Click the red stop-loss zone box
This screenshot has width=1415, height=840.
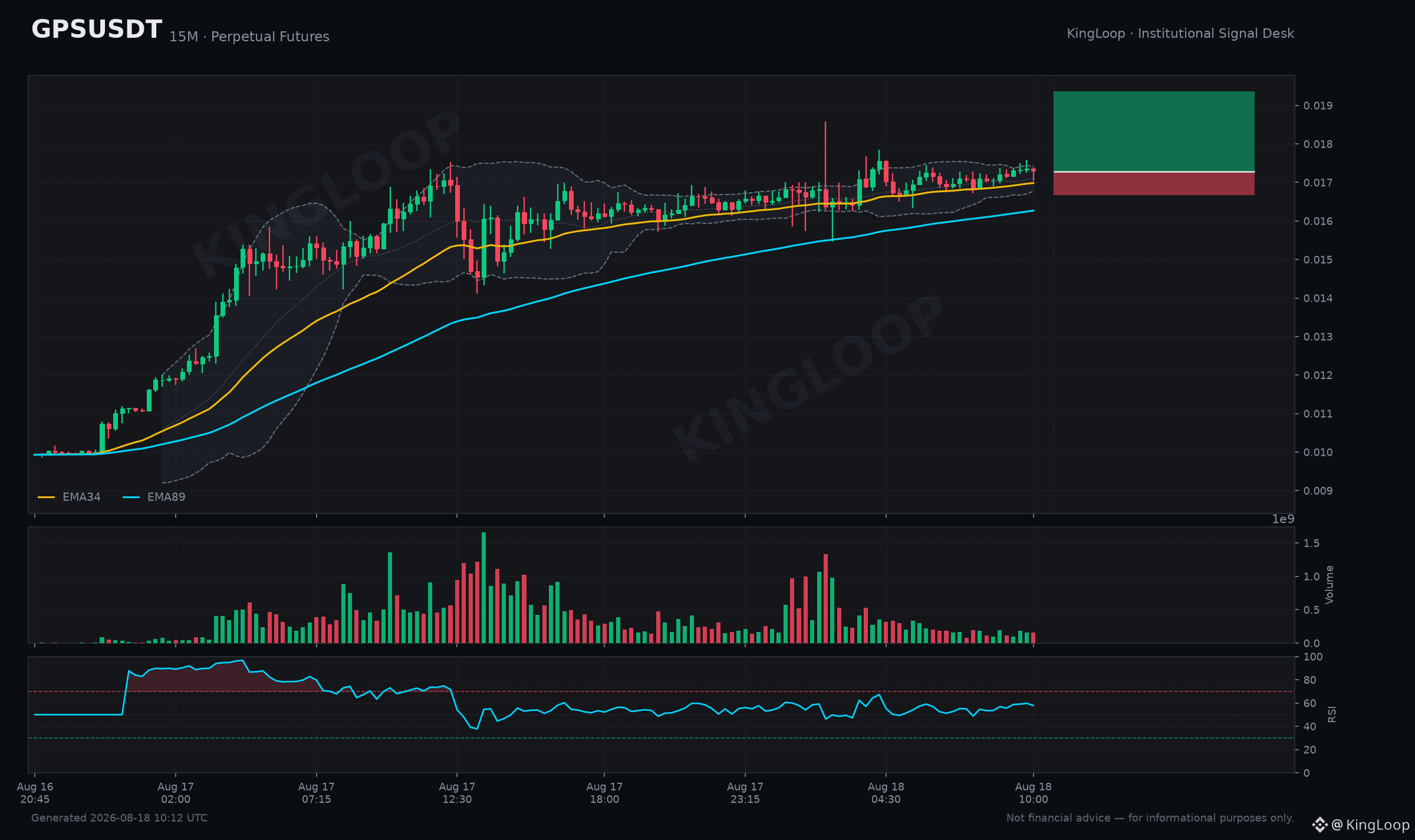pyautogui.click(x=1154, y=184)
